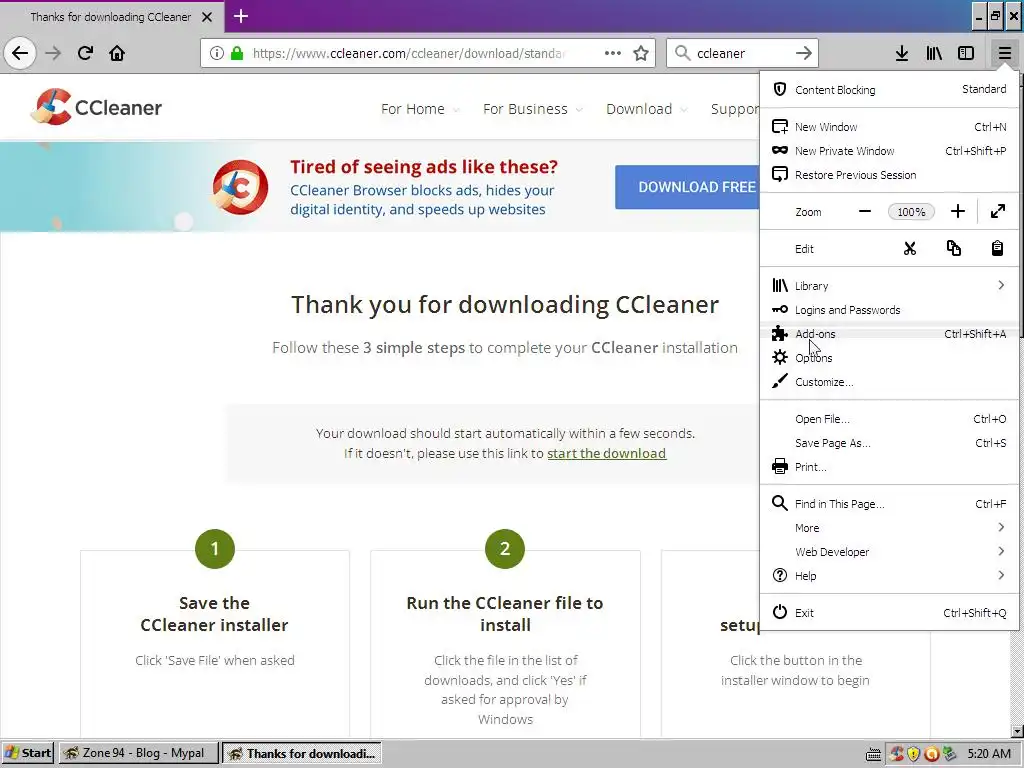Click the system clock showing 5:20 AM
The image size is (1024, 768).
(989, 754)
